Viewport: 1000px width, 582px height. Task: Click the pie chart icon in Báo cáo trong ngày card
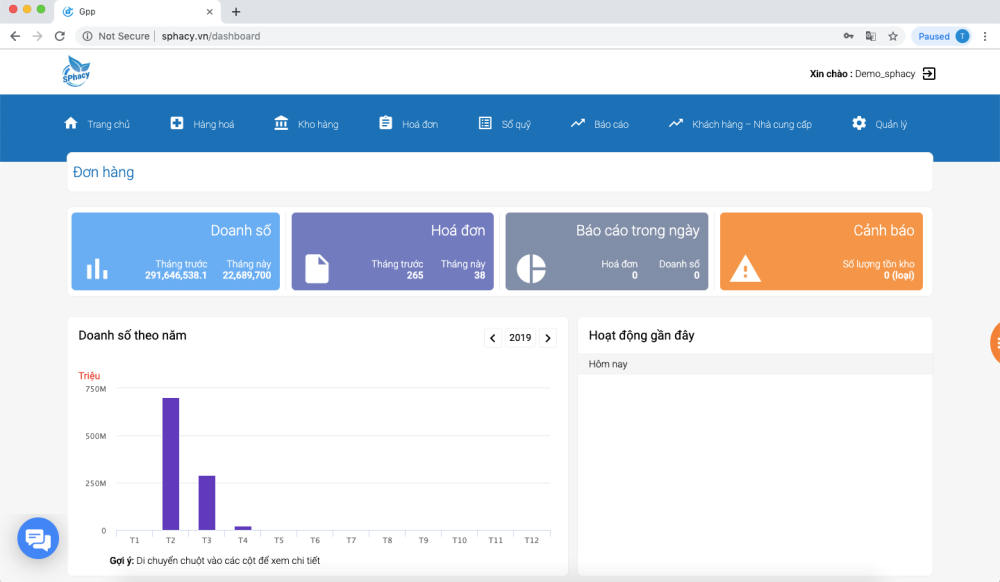coord(531,268)
